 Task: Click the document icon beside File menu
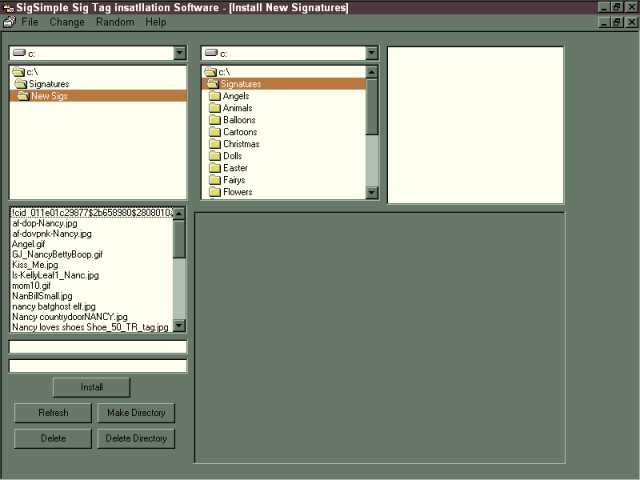[9, 22]
